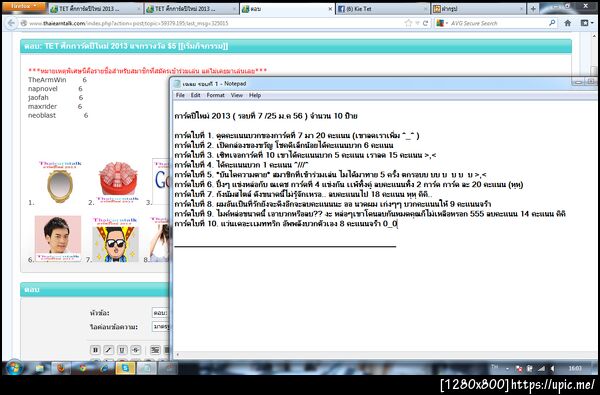This screenshot has height=395, width=600.
Task: Click the AVG Secure Search field
Action: tap(497, 23)
